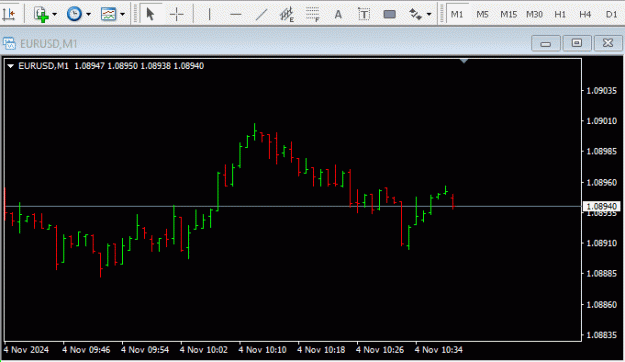This screenshot has width=625, height=362.
Task: Switch to the H4 timeframe
Action: tap(585, 14)
